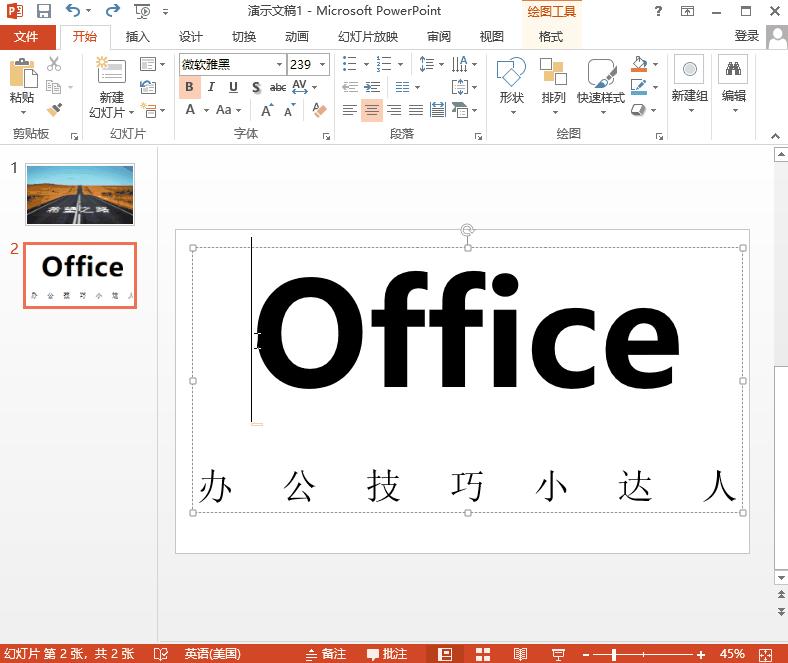Toggle Strikethrough formatting
This screenshot has width=788, height=663.
pyautogui.click(x=277, y=87)
